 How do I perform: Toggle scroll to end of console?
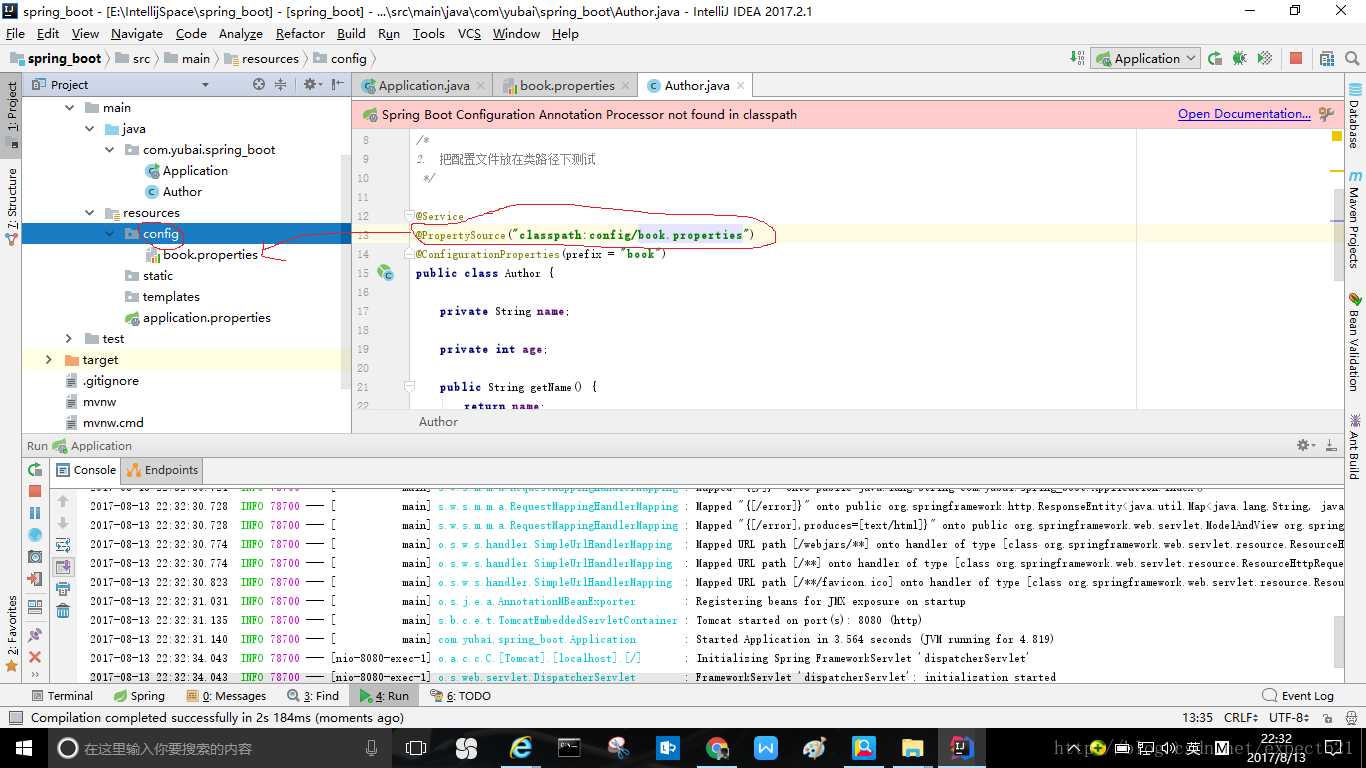coord(63,567)
